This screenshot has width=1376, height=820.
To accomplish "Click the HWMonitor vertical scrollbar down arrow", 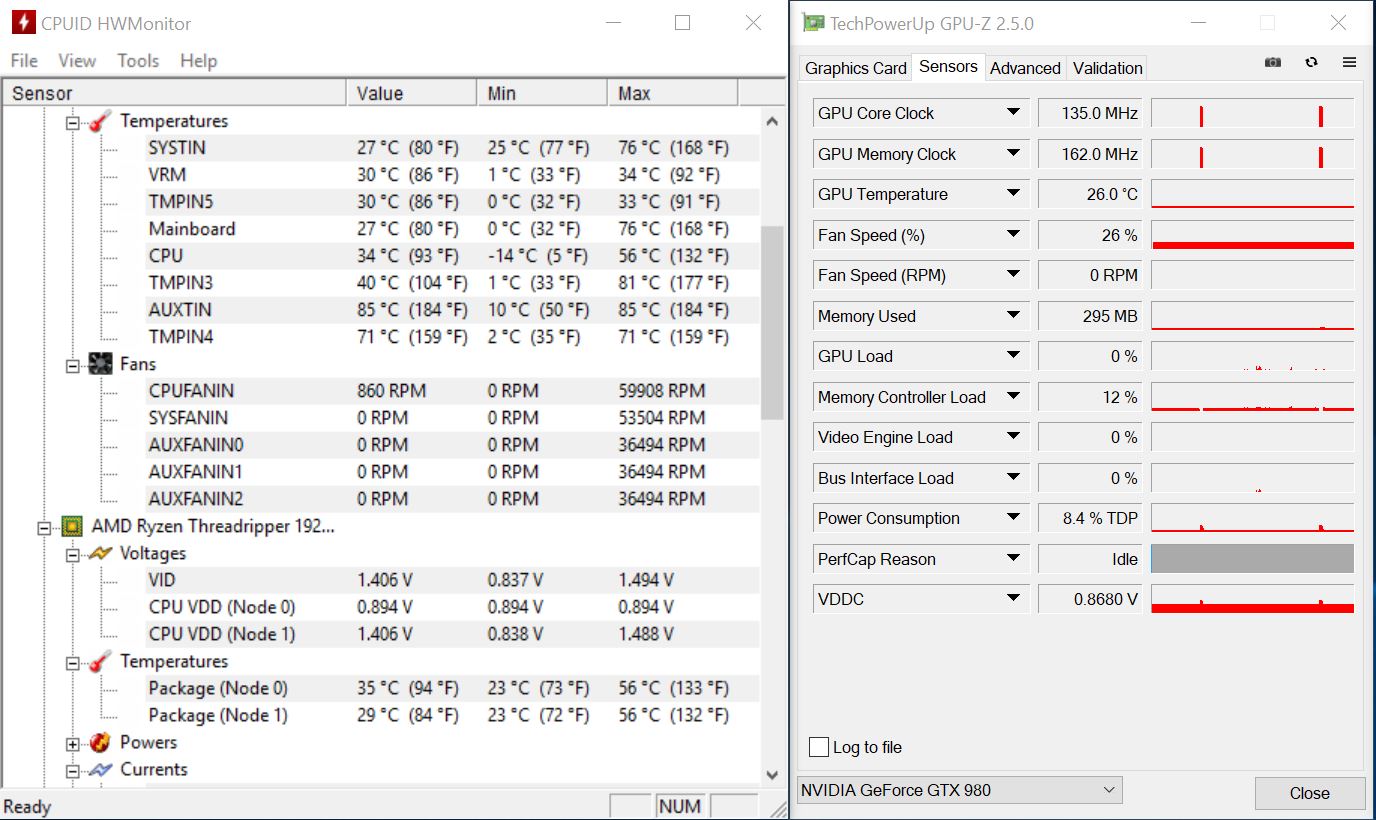I will (x=772, y=774).
